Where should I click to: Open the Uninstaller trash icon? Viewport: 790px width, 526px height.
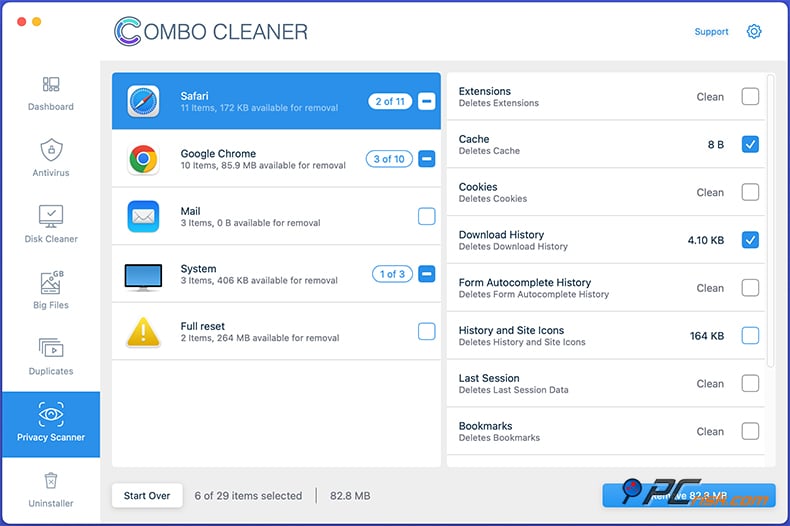coord(51,481)
